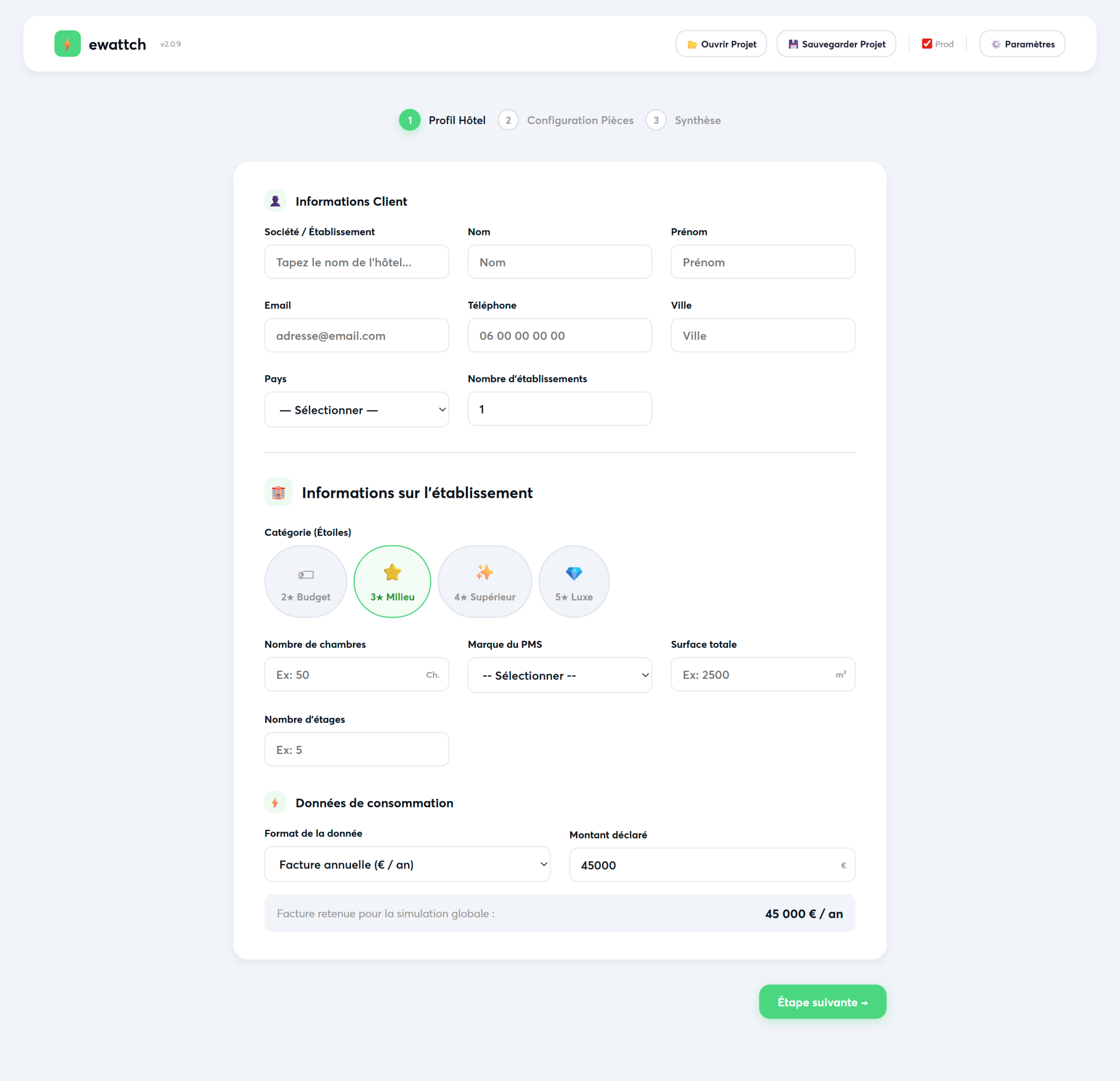The image size is (1120, 1081).
Task: Select the 2★ Budget category
Action: [x=306, y=582]
